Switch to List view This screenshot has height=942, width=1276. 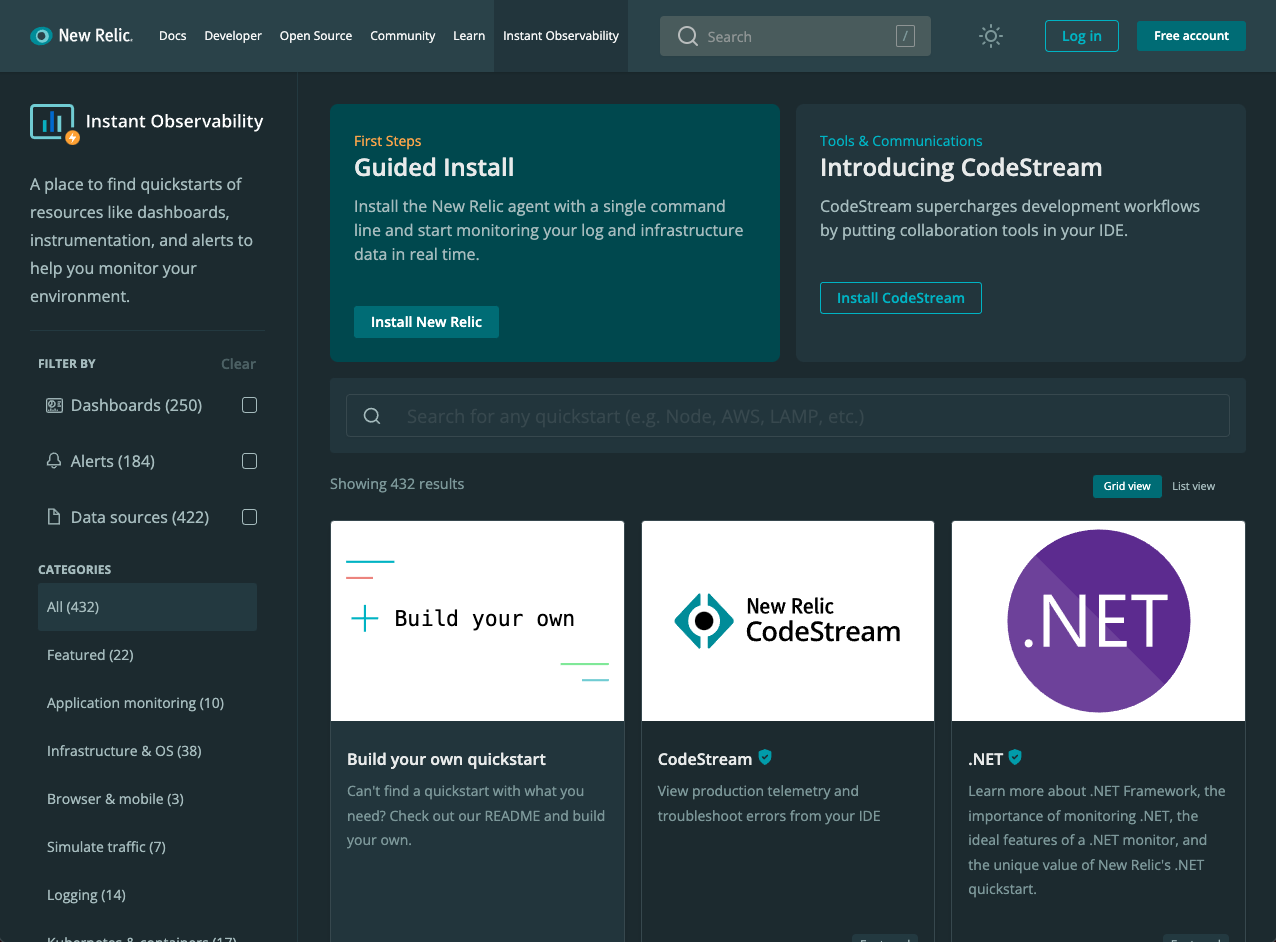point(1193,486)
